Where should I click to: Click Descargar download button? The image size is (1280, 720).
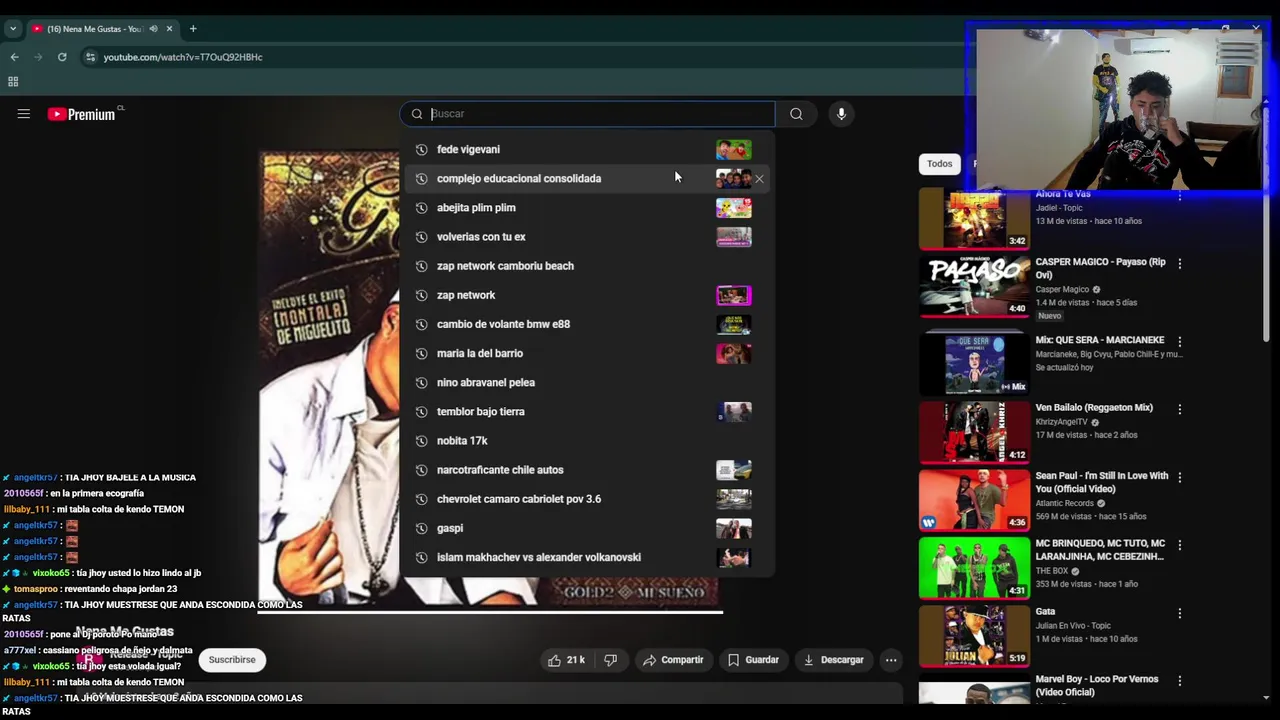(x=833, y=660)
